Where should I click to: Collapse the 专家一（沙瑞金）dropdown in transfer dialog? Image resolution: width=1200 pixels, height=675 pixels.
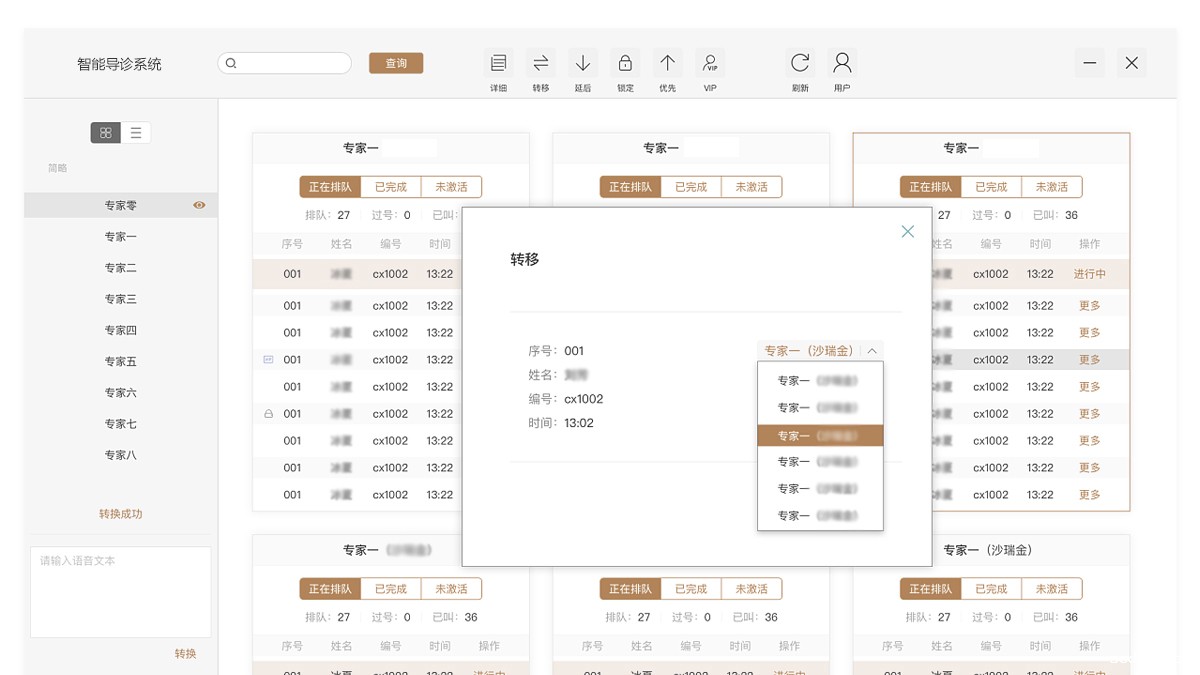872,351
